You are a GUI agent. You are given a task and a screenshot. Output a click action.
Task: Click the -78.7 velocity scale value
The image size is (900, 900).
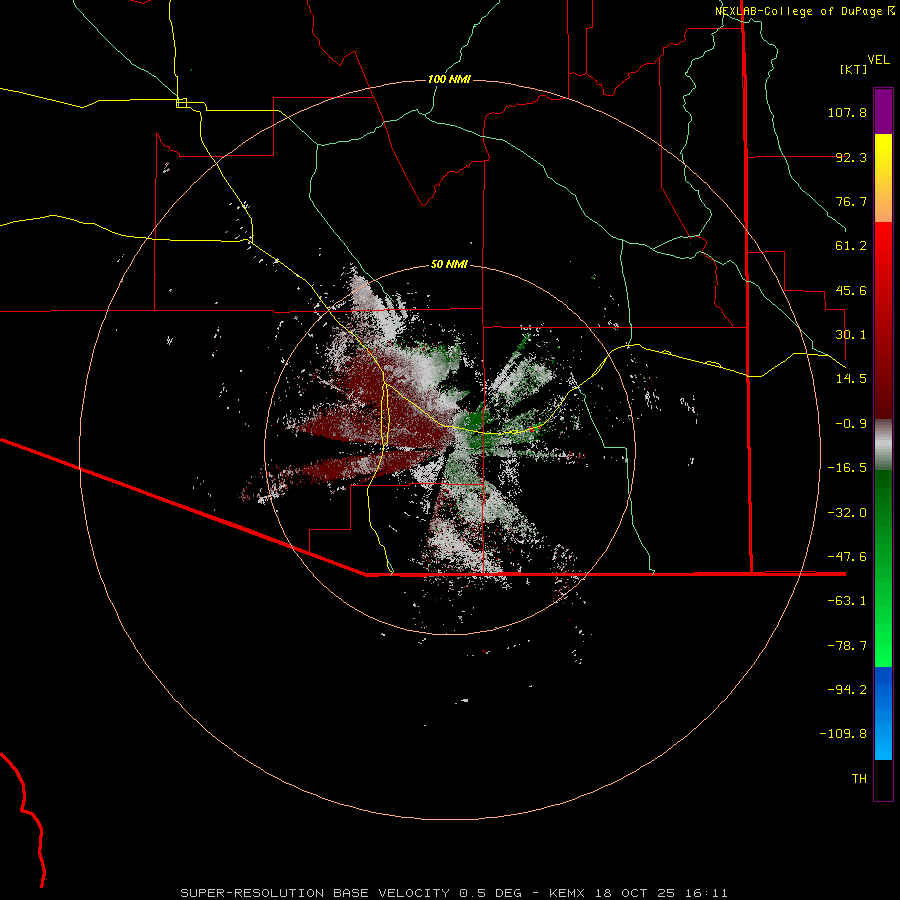847,646
